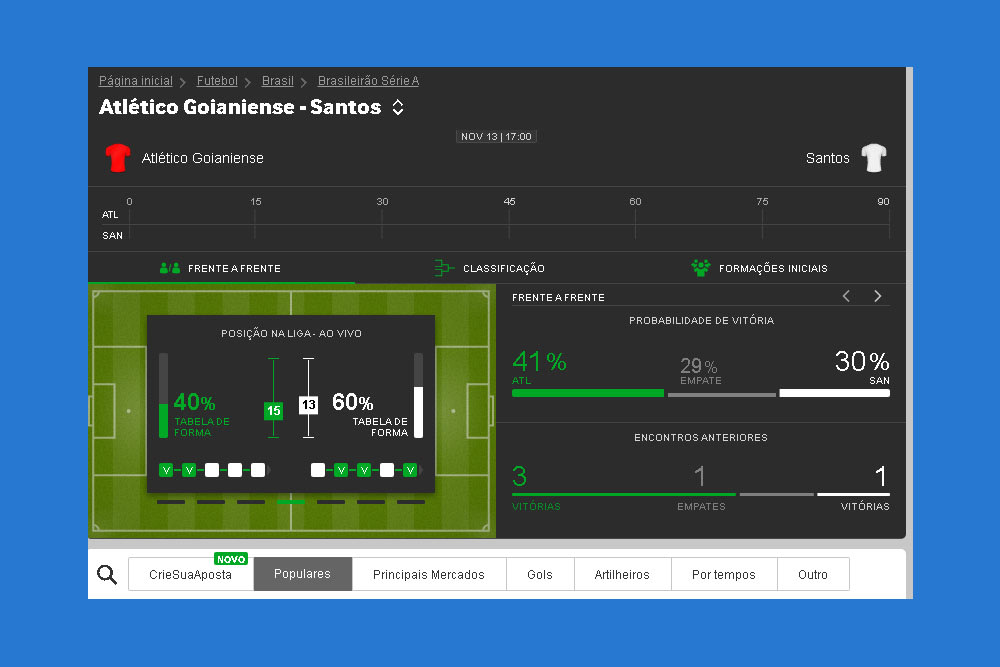Open the match selector up-down arrows
Image resolution: width=1000 pixels, height=667 pixels.
[398, 107]
